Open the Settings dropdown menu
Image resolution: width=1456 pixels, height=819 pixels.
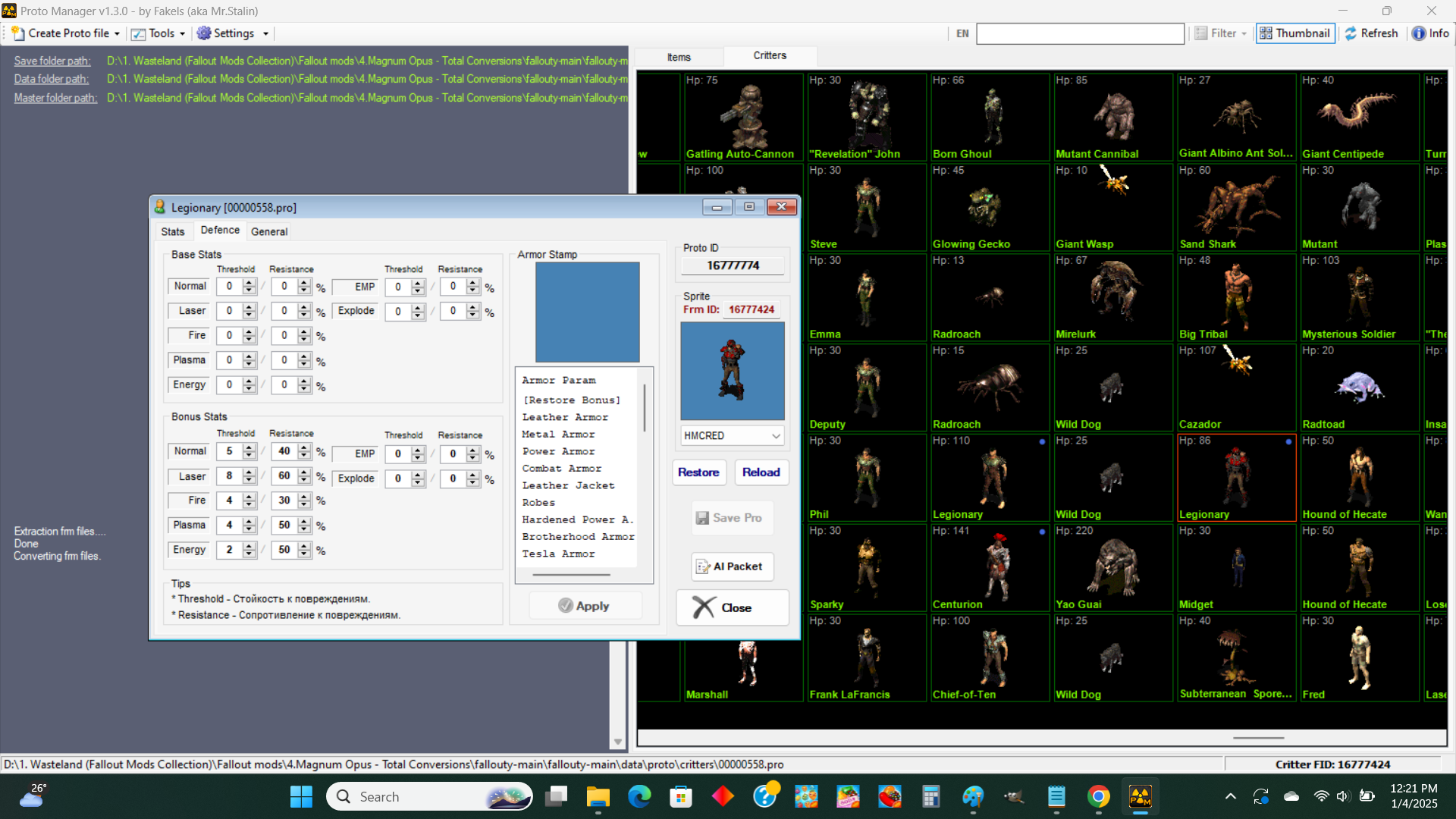(234, 33)
